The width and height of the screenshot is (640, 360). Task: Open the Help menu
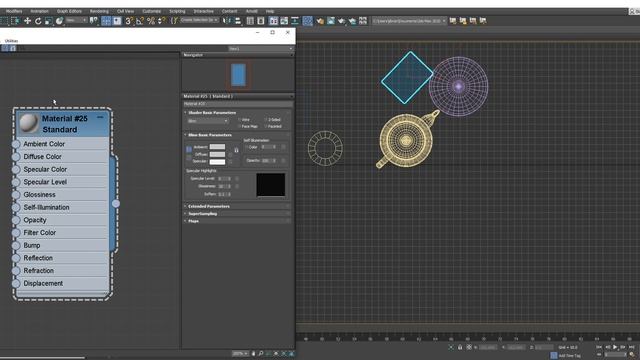(x=270, y=11)
